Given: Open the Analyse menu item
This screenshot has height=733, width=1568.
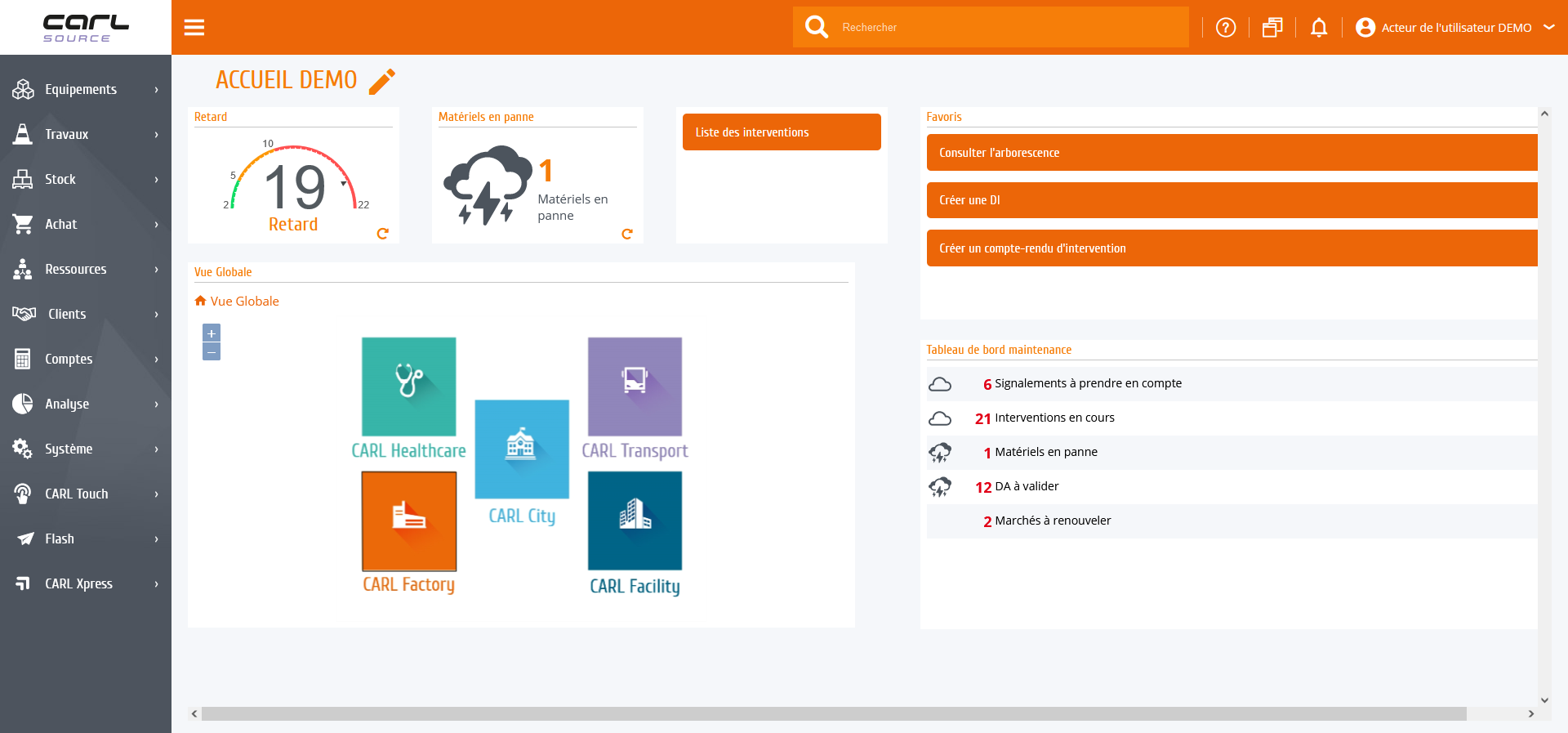Looking at the screenshot, I should [86, 404].
